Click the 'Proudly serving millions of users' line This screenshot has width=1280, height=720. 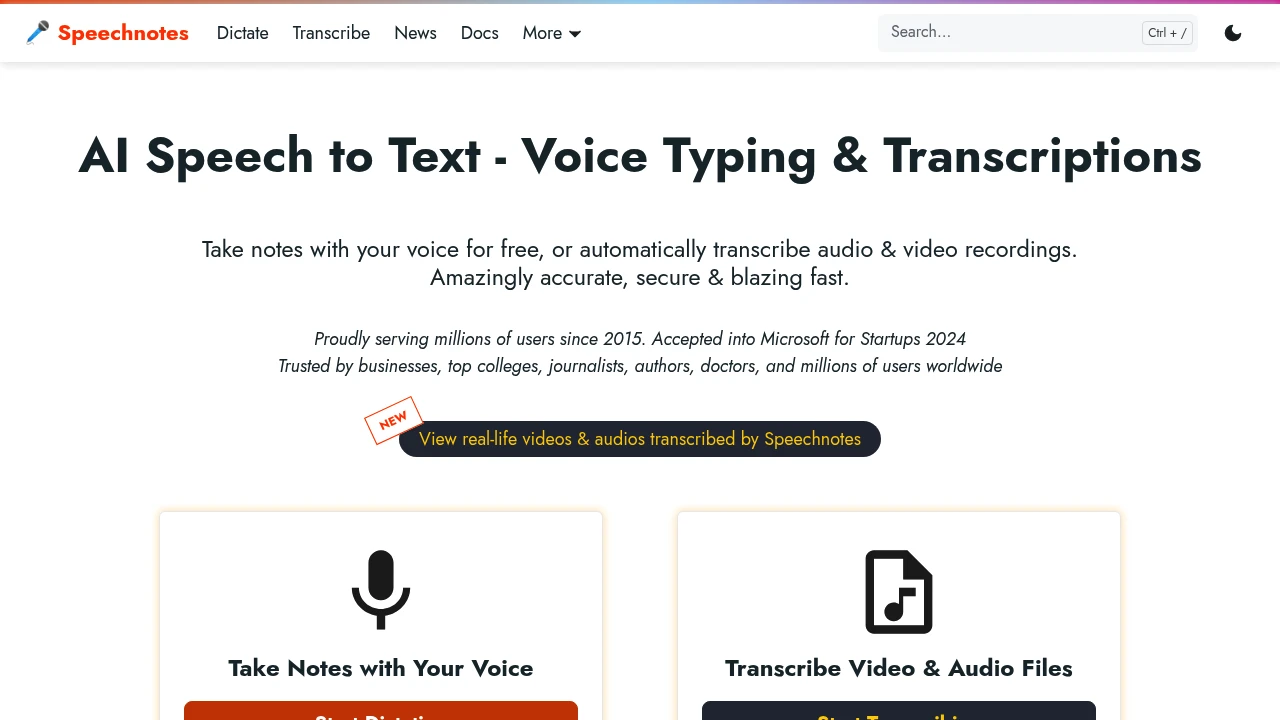pos(640,339)
